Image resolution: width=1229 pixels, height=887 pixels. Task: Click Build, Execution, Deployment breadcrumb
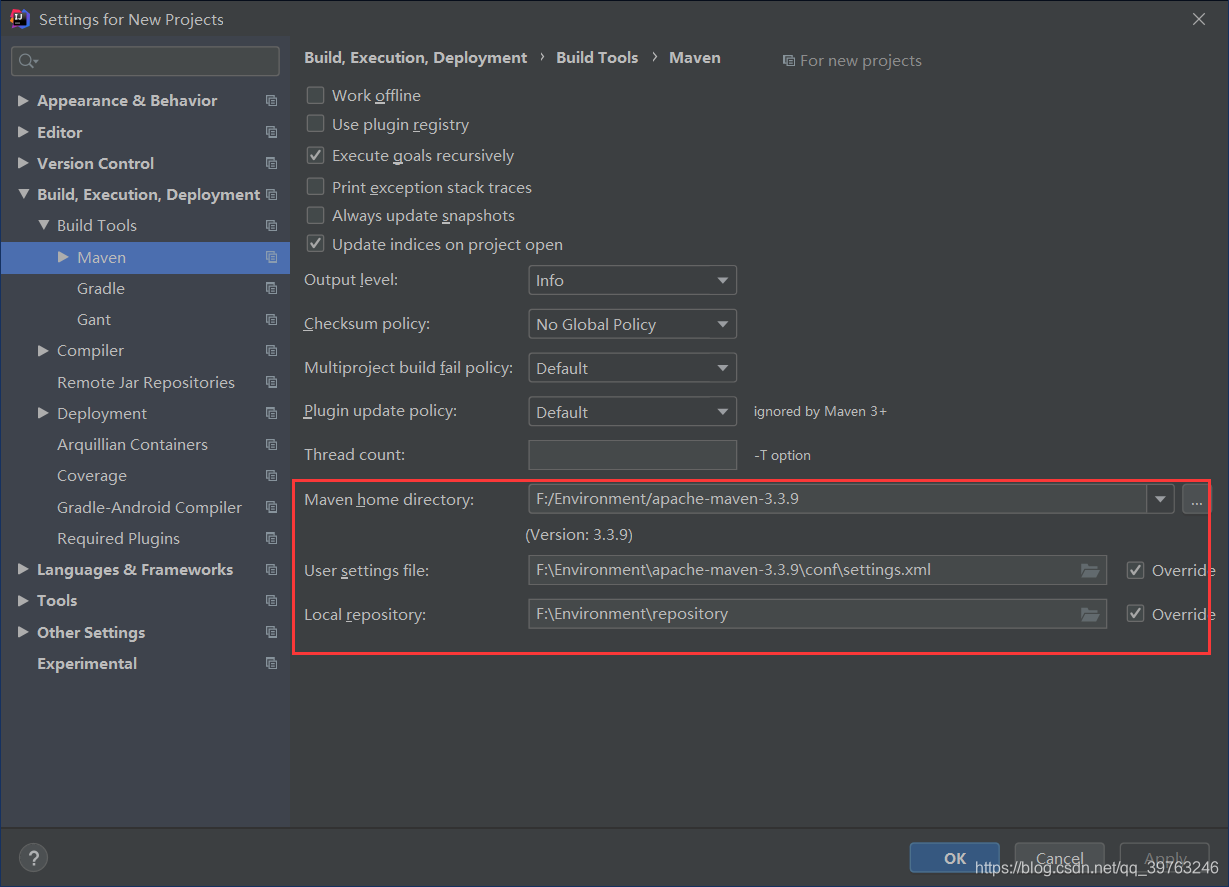415,58
